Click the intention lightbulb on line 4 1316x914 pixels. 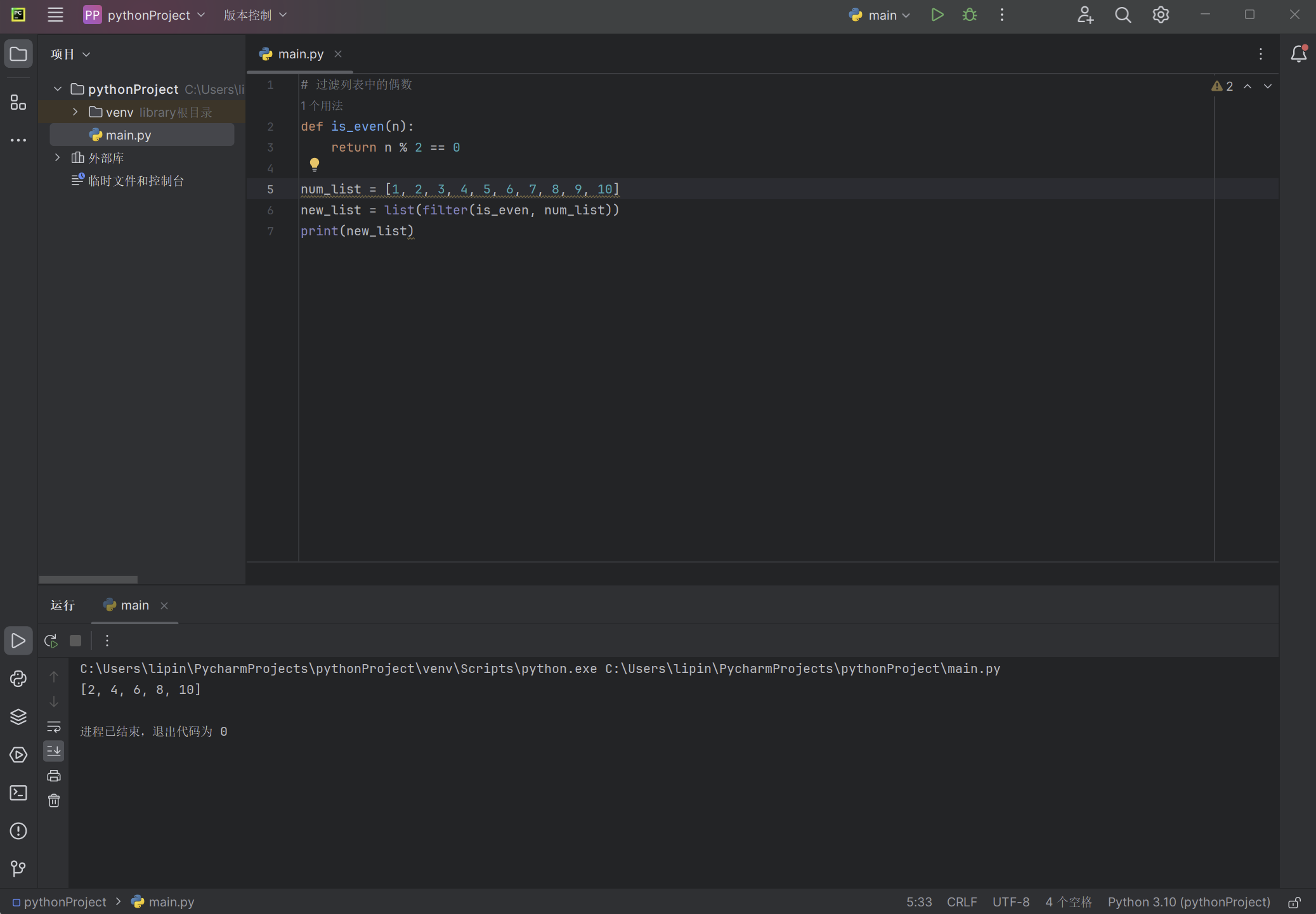(314, 165)
